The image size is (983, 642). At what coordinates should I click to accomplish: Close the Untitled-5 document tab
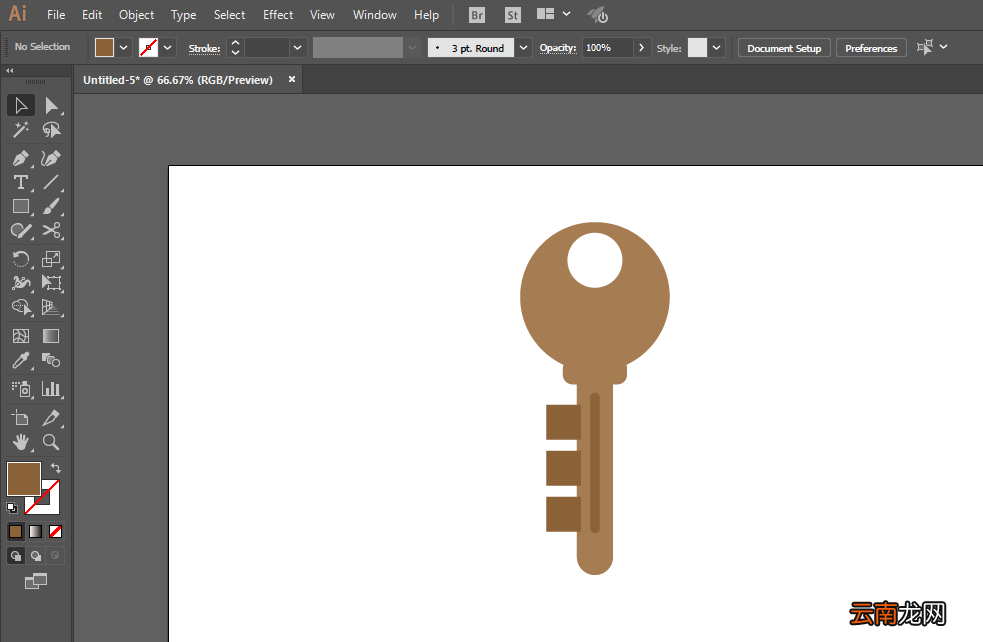coord(292,79)
